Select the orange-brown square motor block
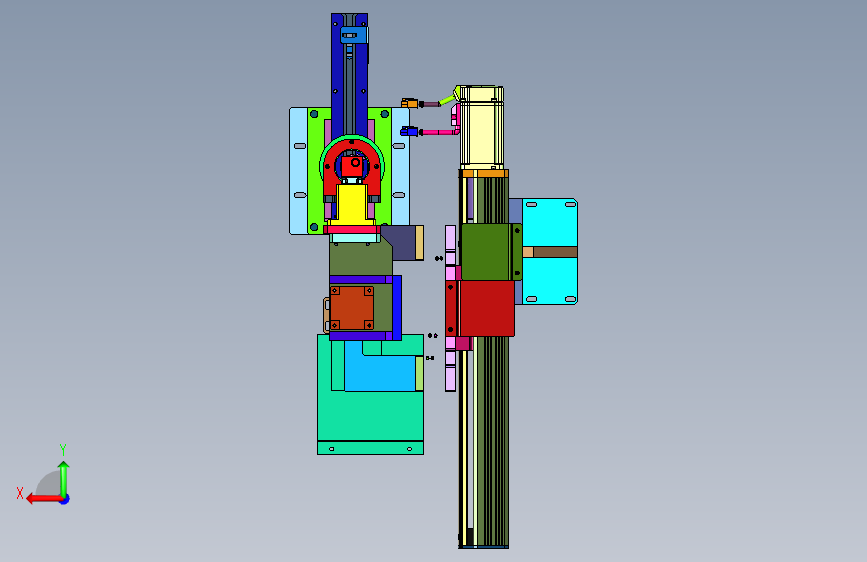The height and width of the screenshot is (562, 867). point(352,308)
